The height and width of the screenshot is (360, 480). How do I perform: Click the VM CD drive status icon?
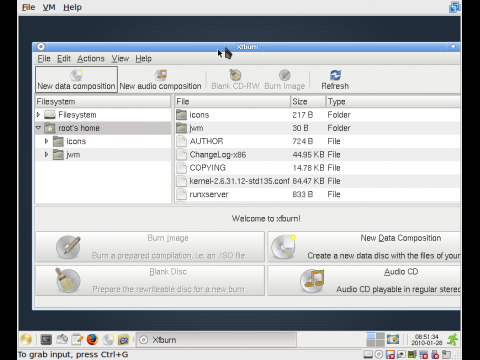pos(379,355)
